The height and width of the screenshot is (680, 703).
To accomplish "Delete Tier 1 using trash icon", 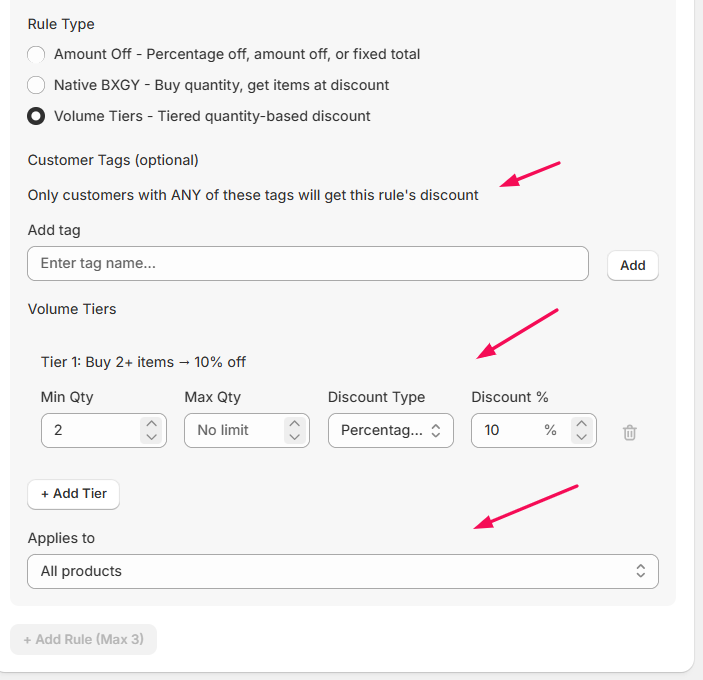I will (629, 432).
